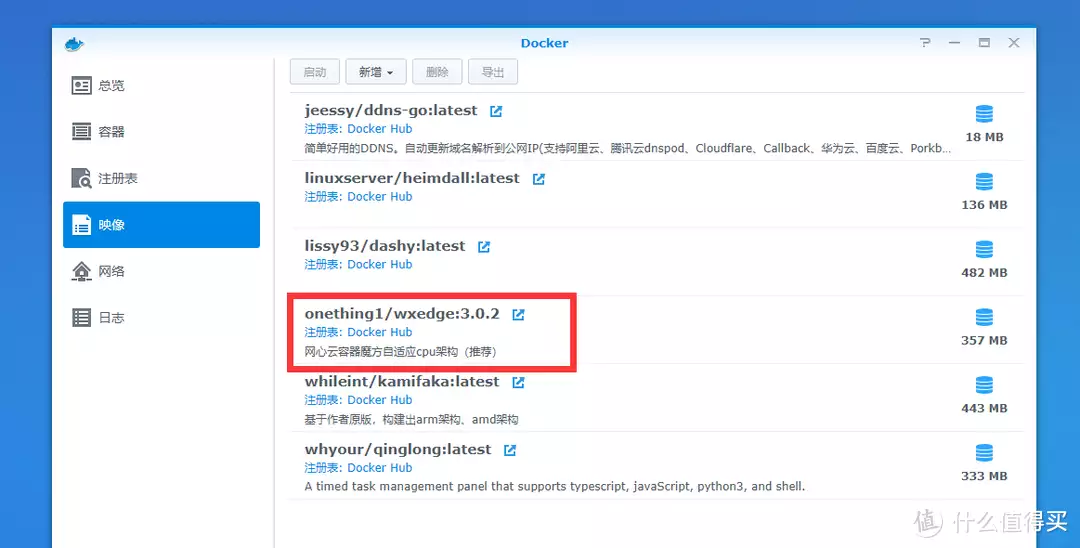Open the 总览 overview section

pos(161,86)
